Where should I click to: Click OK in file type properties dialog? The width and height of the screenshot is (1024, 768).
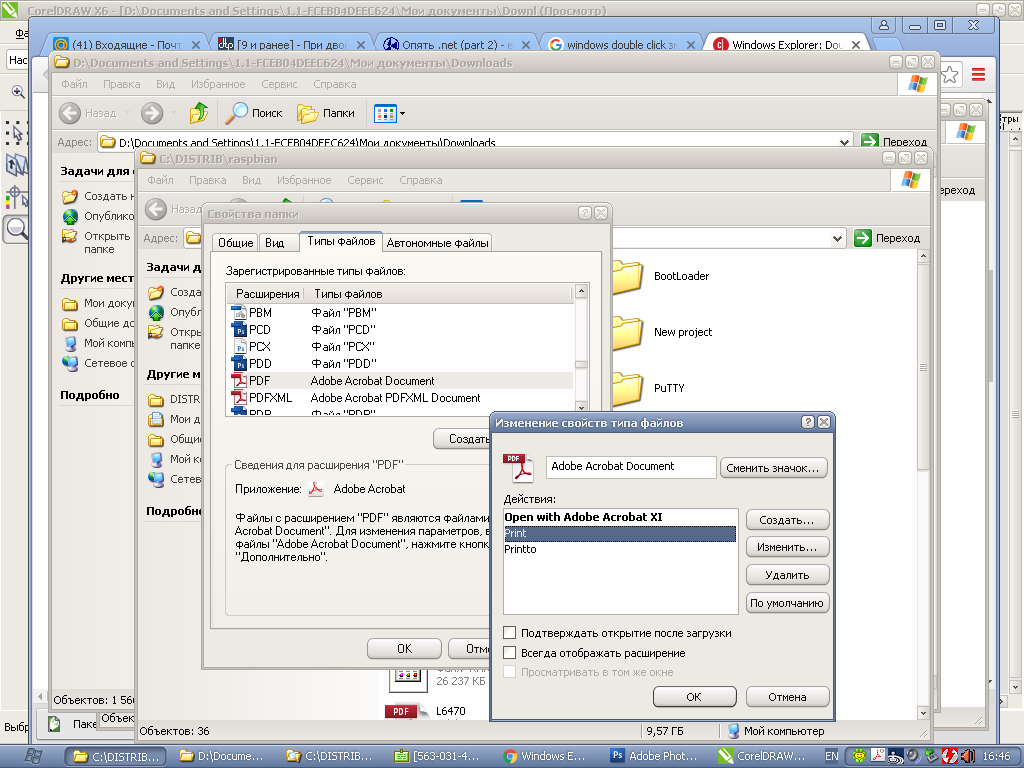point(694,697)
